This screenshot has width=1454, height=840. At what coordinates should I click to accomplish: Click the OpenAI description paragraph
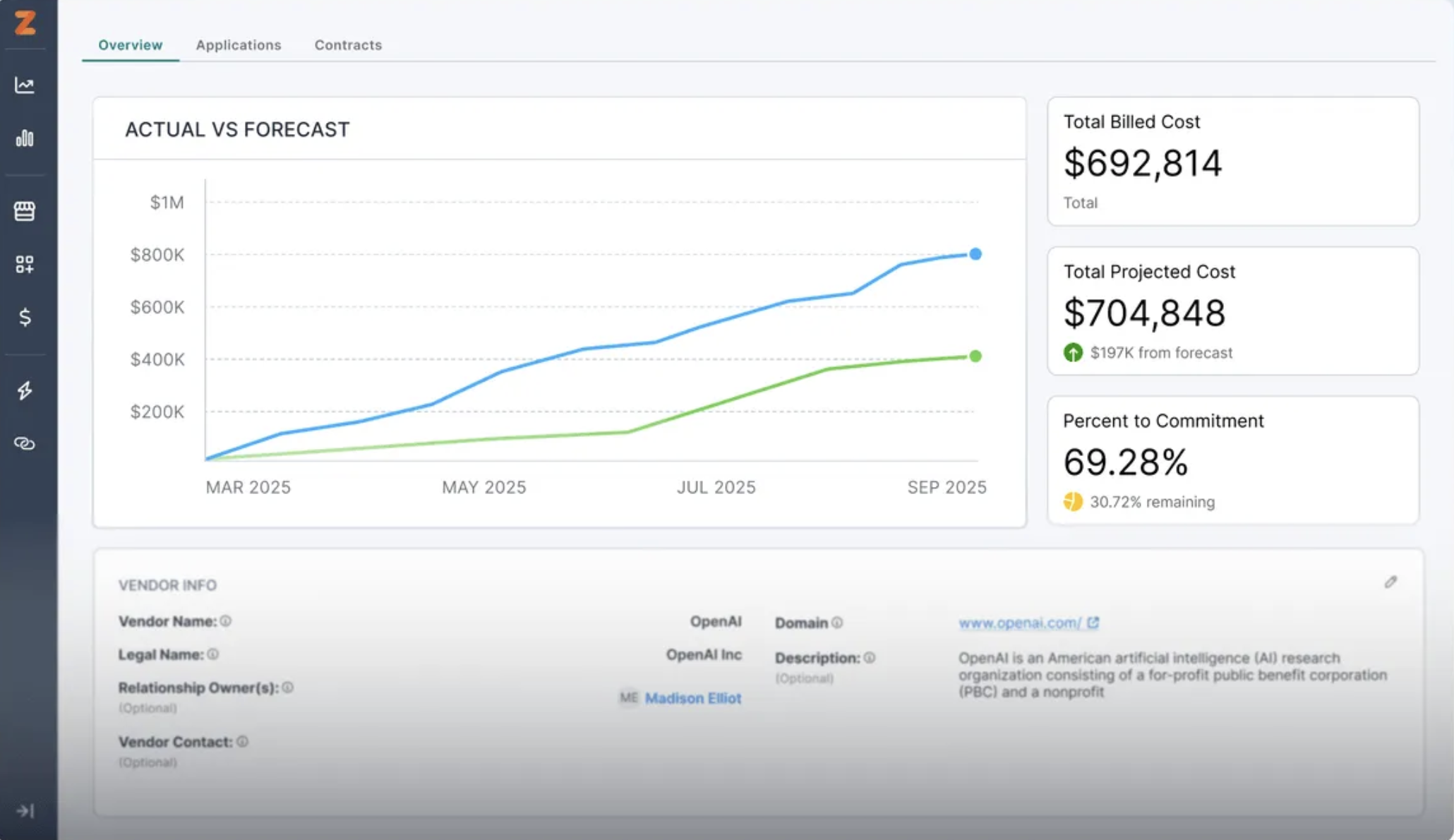[1172, 675]
